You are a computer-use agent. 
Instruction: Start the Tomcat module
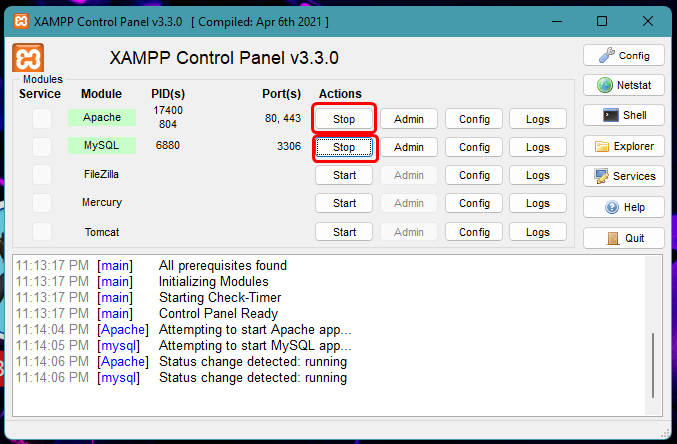tap(344, 232)
